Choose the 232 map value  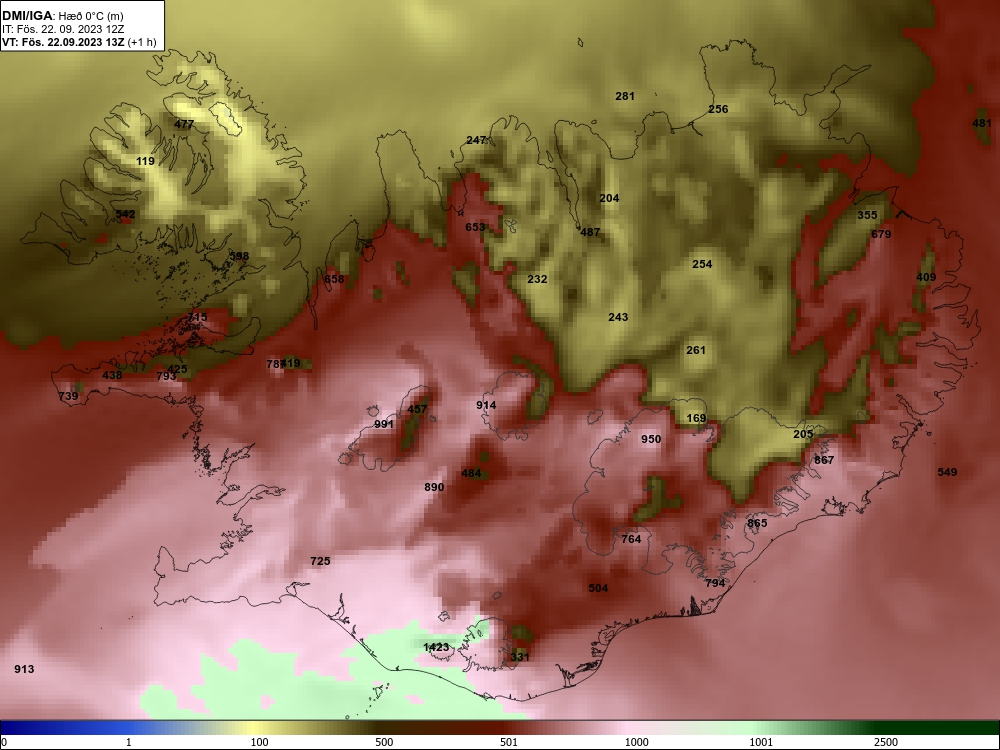click(x=537, y=279)
